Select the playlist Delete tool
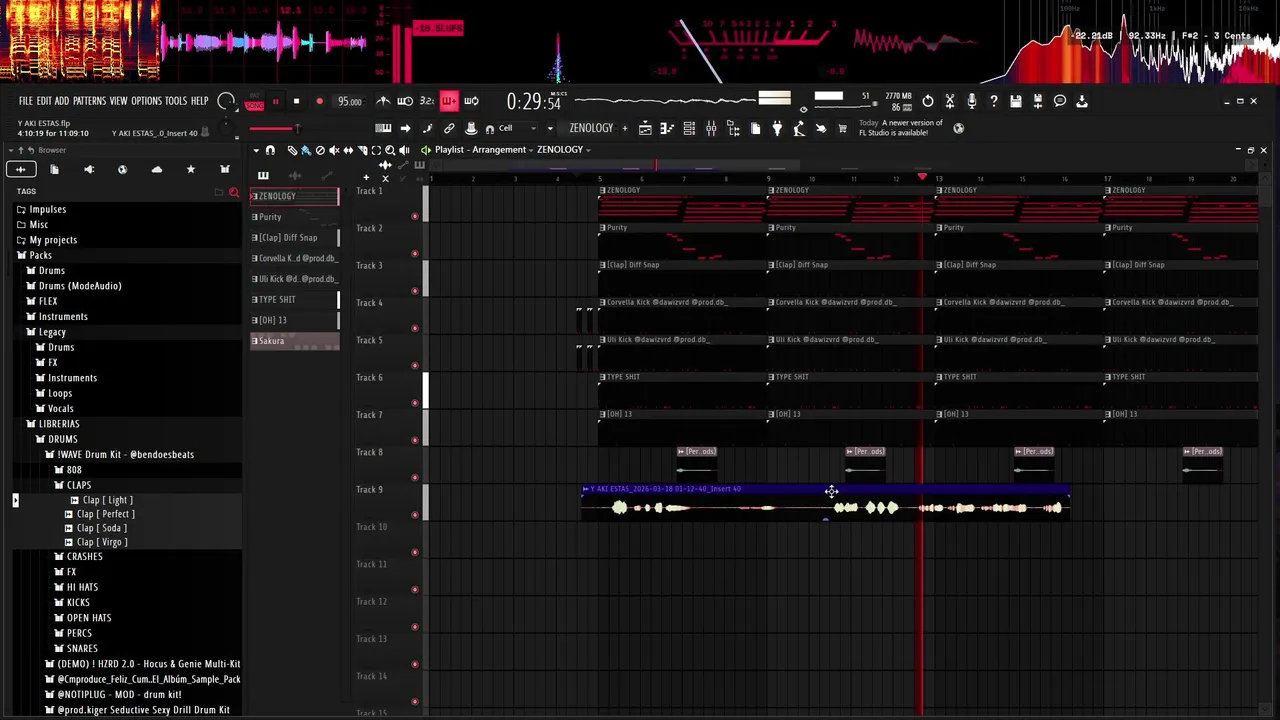Viewport: 1280px width, 720px height. tap(320, 150)
